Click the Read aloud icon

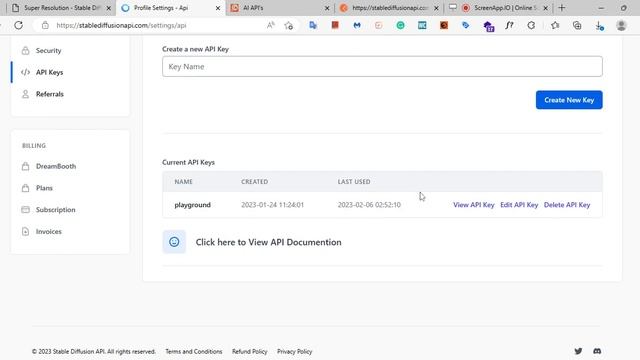(x=270, y=25)
